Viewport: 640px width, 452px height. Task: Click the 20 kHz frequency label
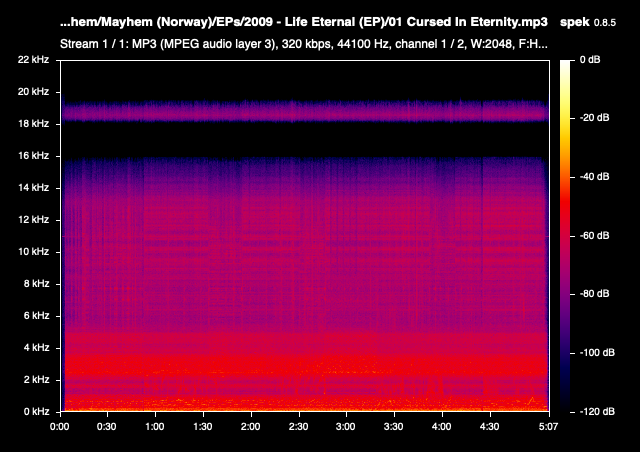click(33, 91)
